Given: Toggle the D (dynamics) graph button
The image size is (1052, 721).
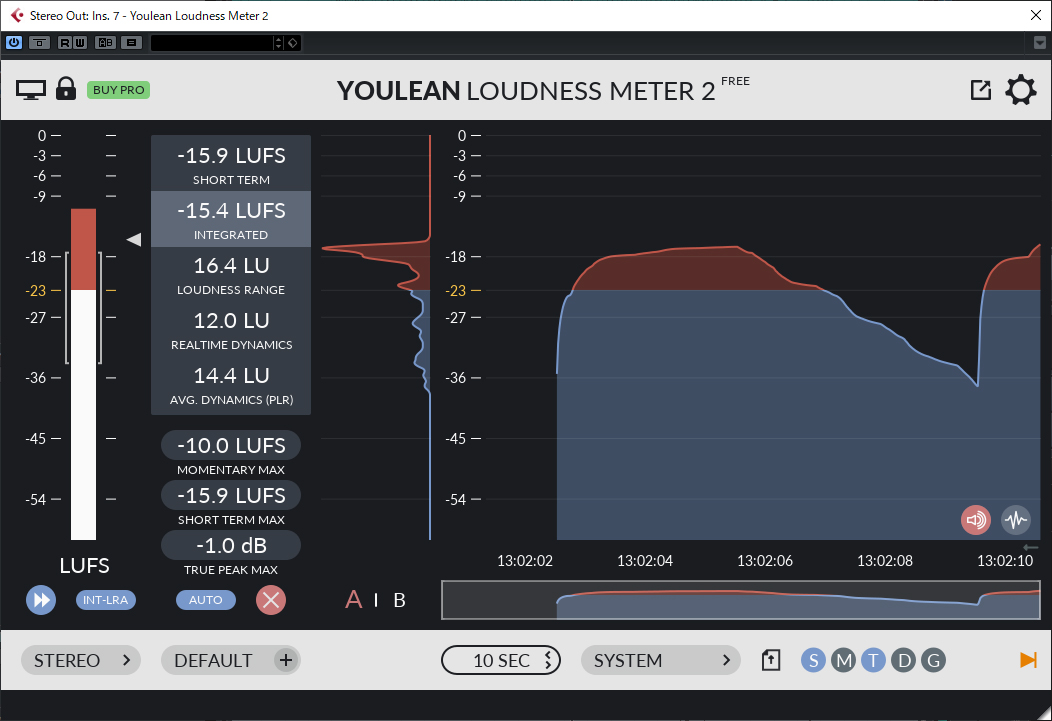Looking at the screenshot, I should pos(904,661).
